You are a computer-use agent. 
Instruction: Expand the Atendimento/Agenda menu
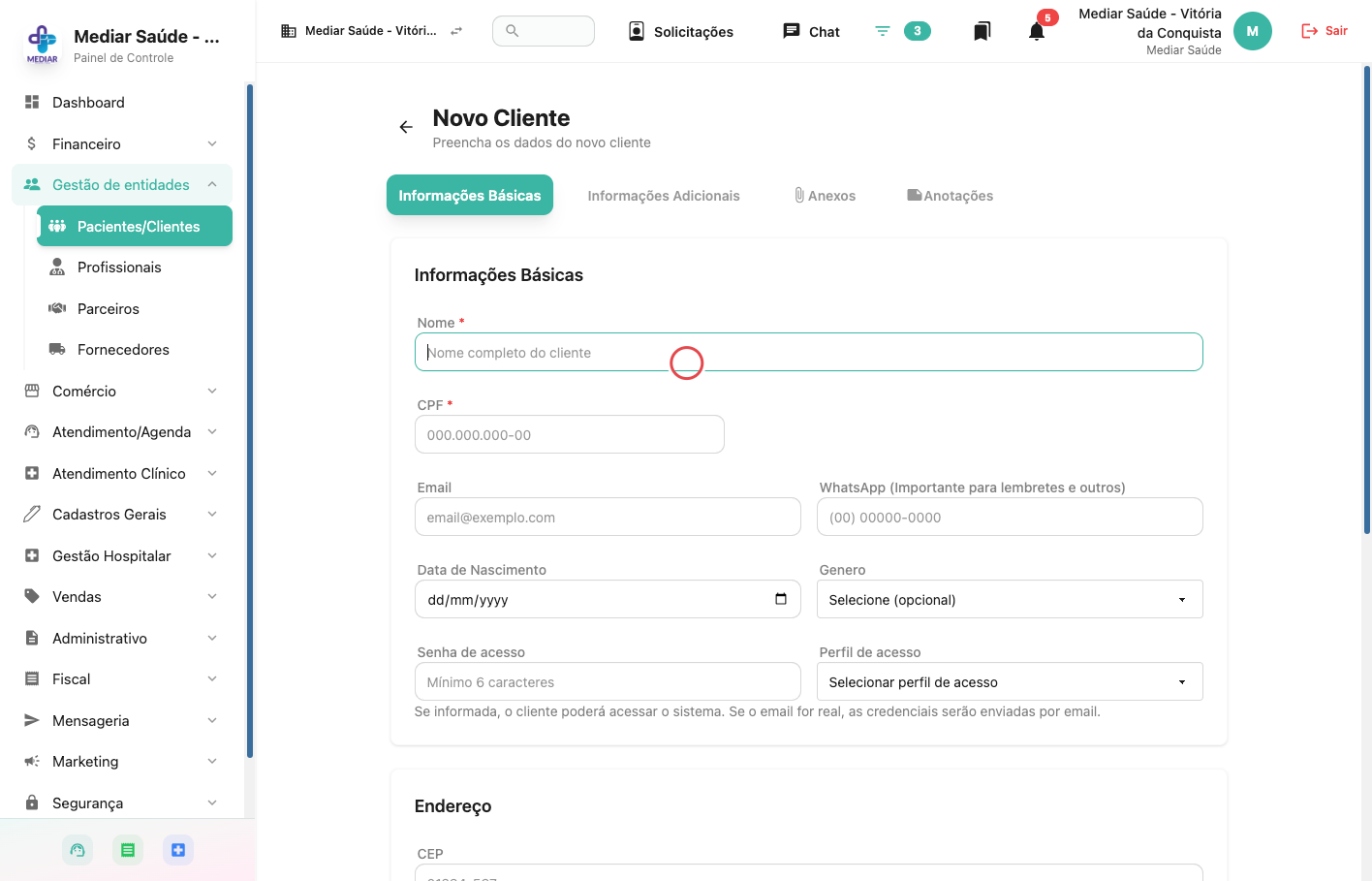(122, 432)
